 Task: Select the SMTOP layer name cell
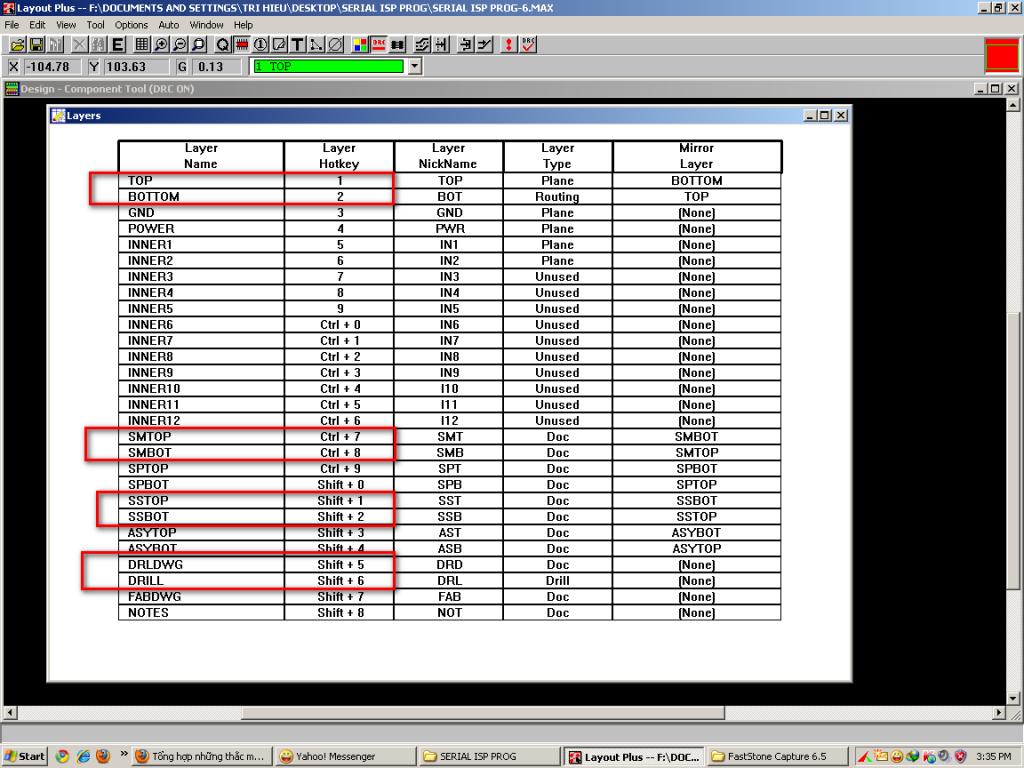pyautogui.click(x=201, y=436)
